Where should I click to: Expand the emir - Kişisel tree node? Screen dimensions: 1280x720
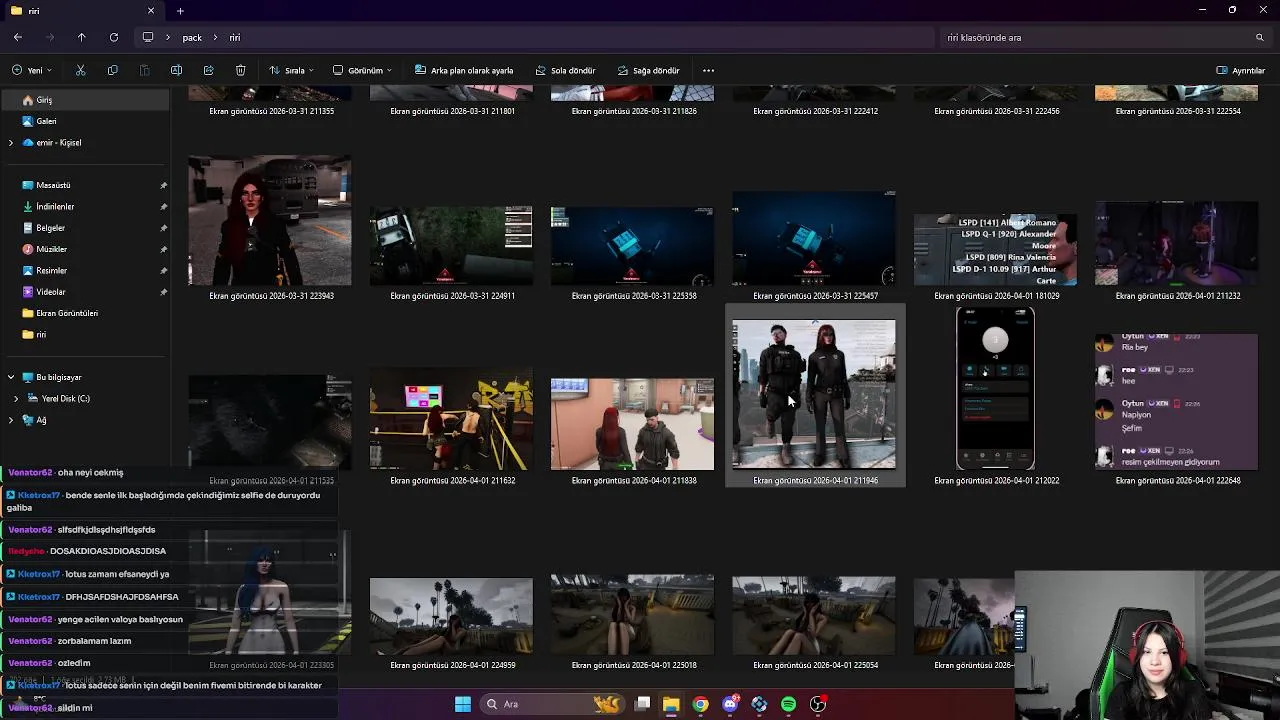pyautogui.click(x=11, y=143)
